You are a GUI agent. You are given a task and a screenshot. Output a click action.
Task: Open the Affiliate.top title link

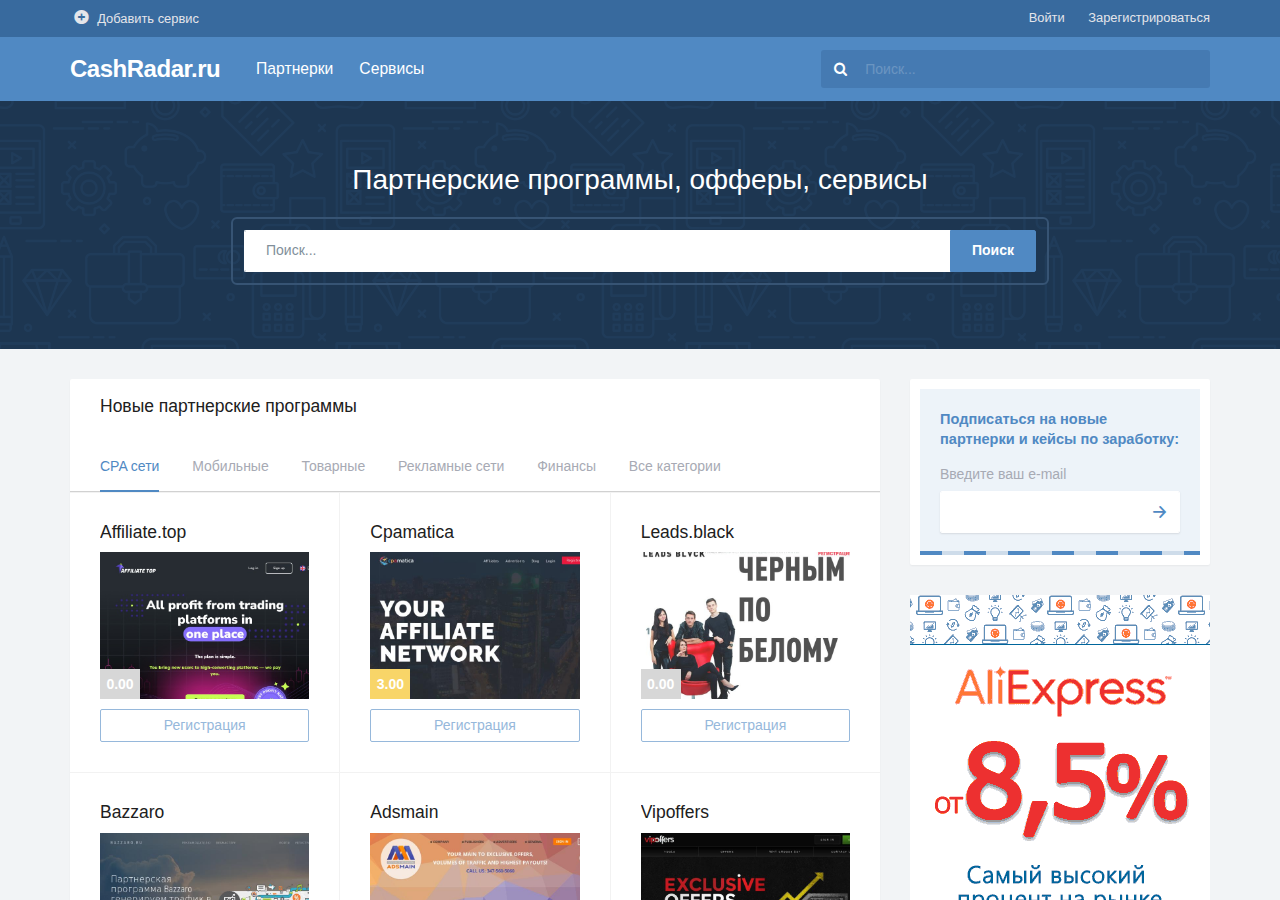(143, 532)
